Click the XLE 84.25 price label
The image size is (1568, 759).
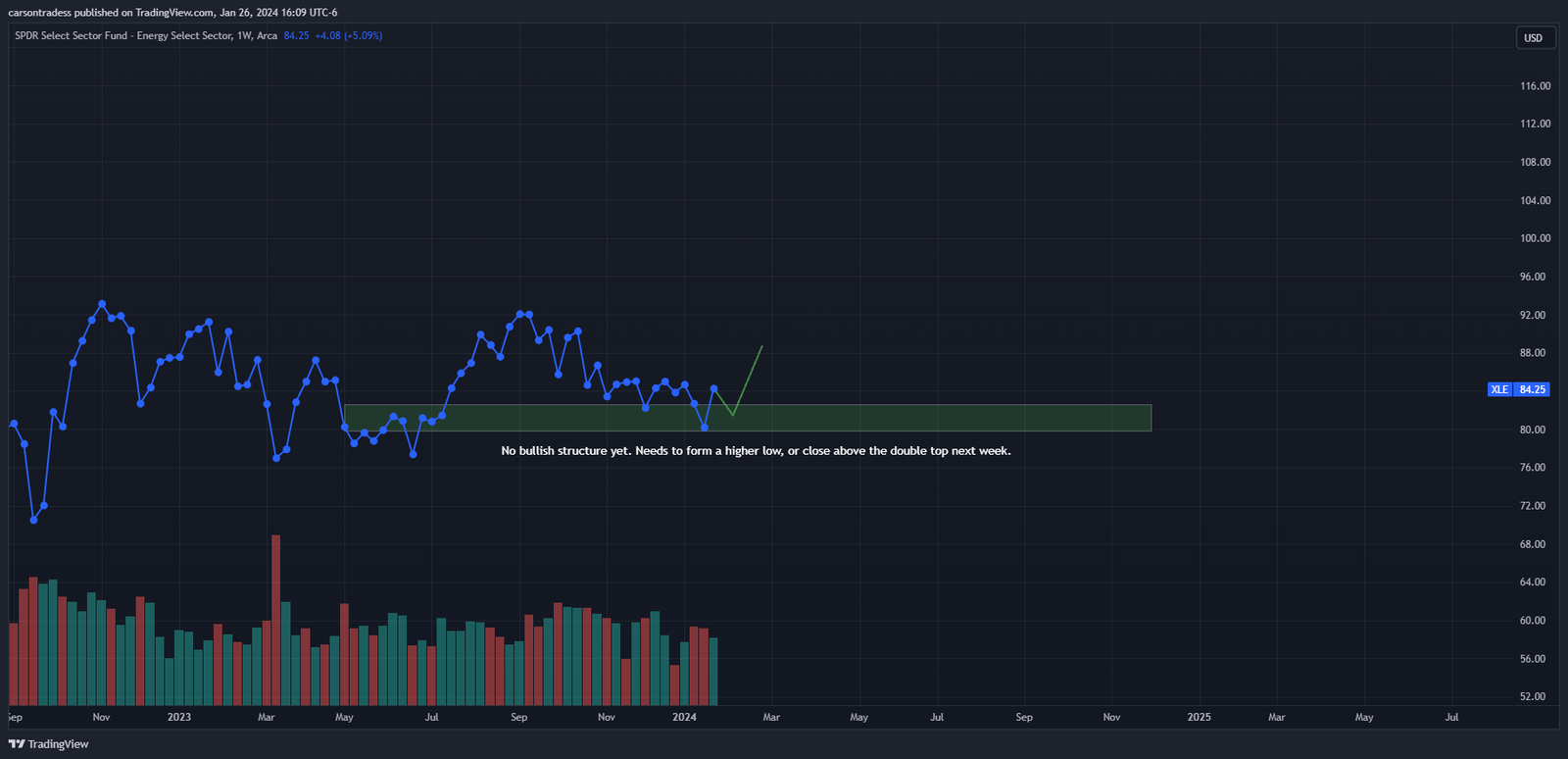(1518, 389)
